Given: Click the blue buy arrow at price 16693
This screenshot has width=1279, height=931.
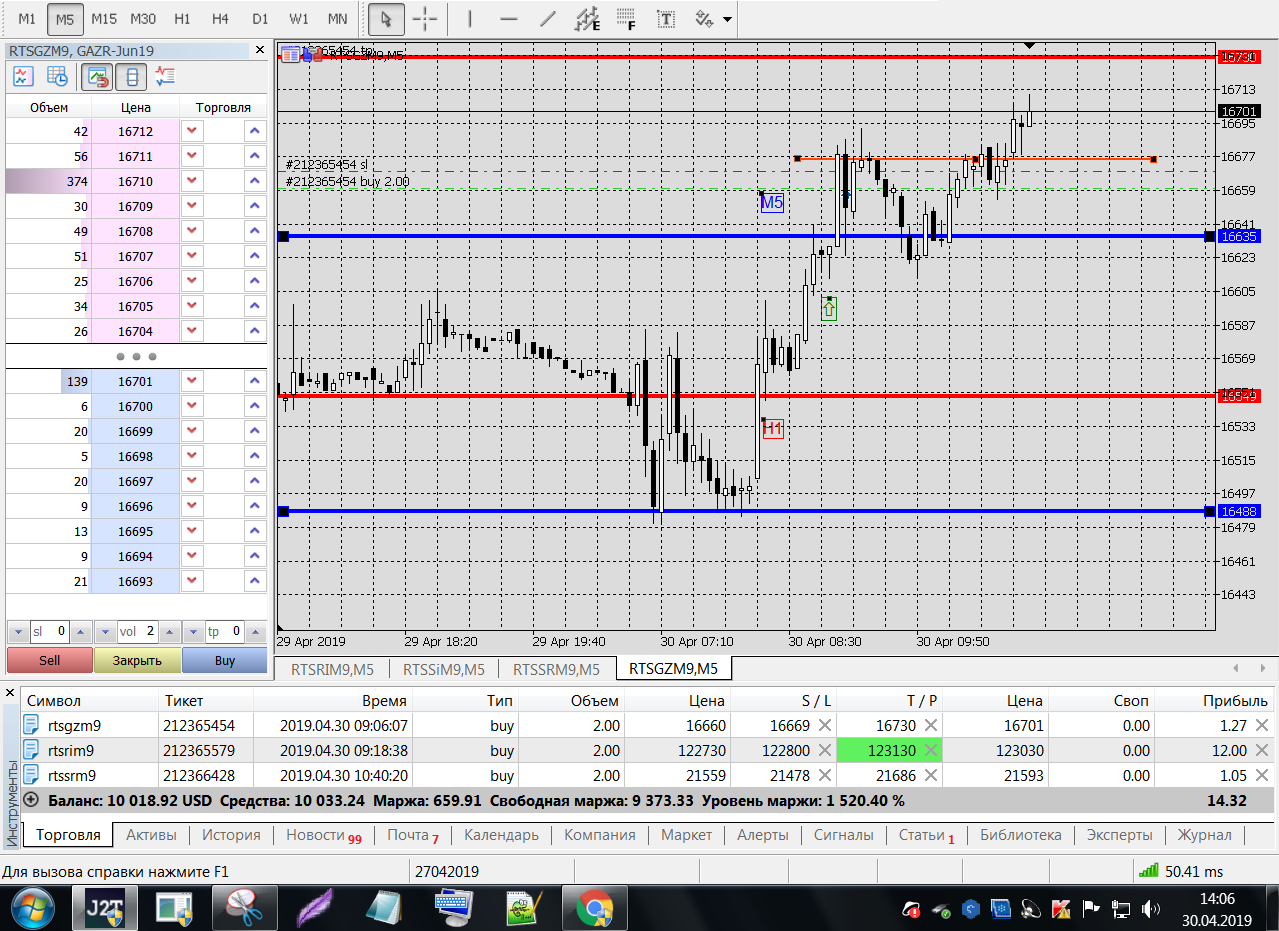Looking at the screenshot, I should pos(256,581).
